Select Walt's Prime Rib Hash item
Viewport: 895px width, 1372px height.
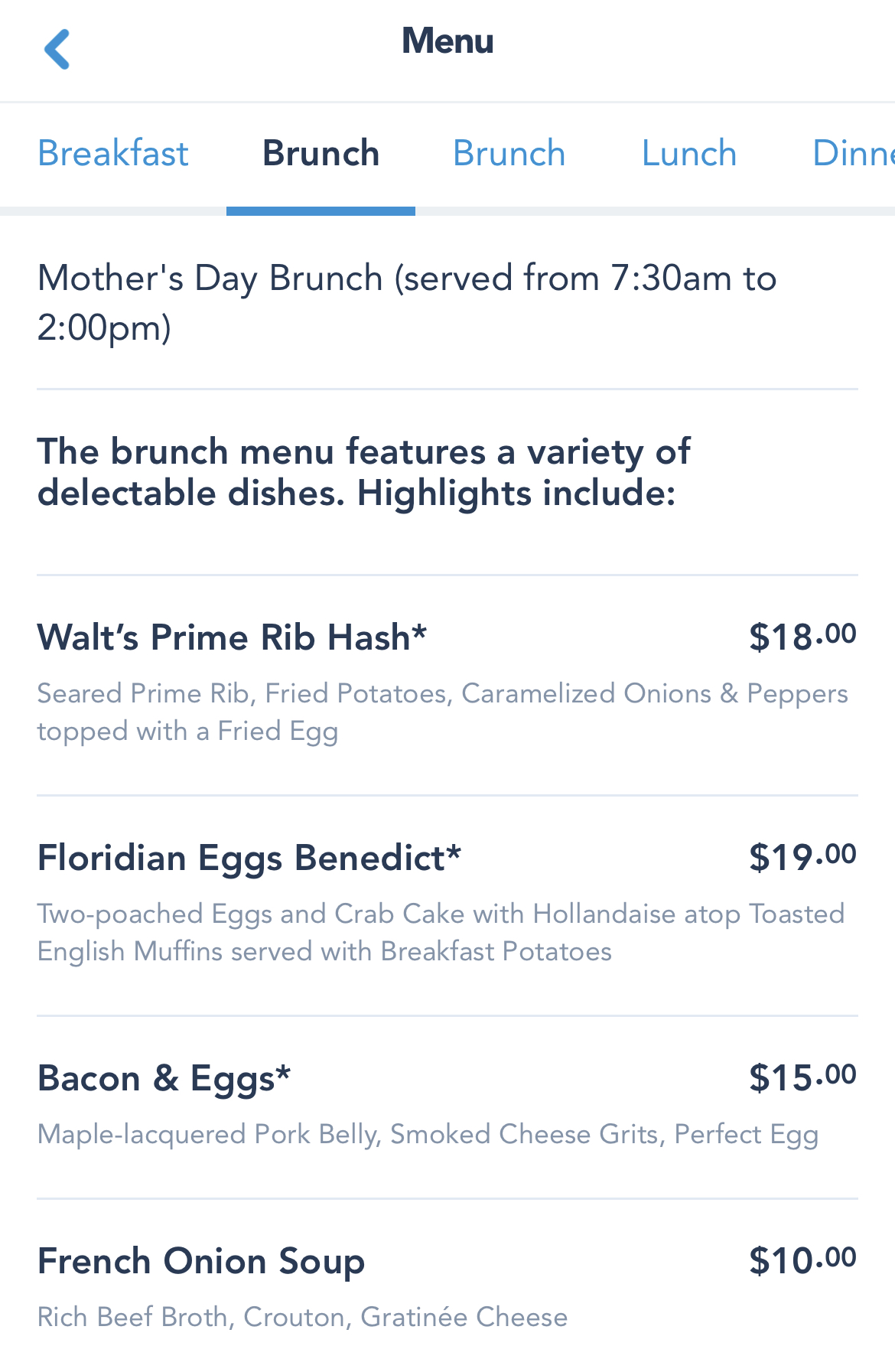(232, 637)
